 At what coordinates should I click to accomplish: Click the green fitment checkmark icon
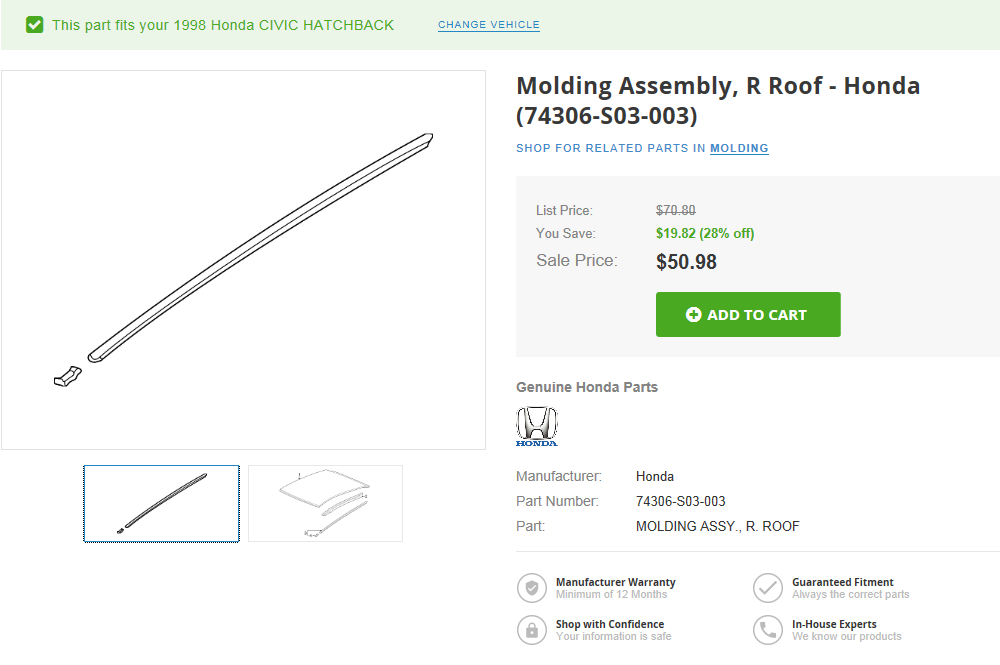tap(35, 25)
